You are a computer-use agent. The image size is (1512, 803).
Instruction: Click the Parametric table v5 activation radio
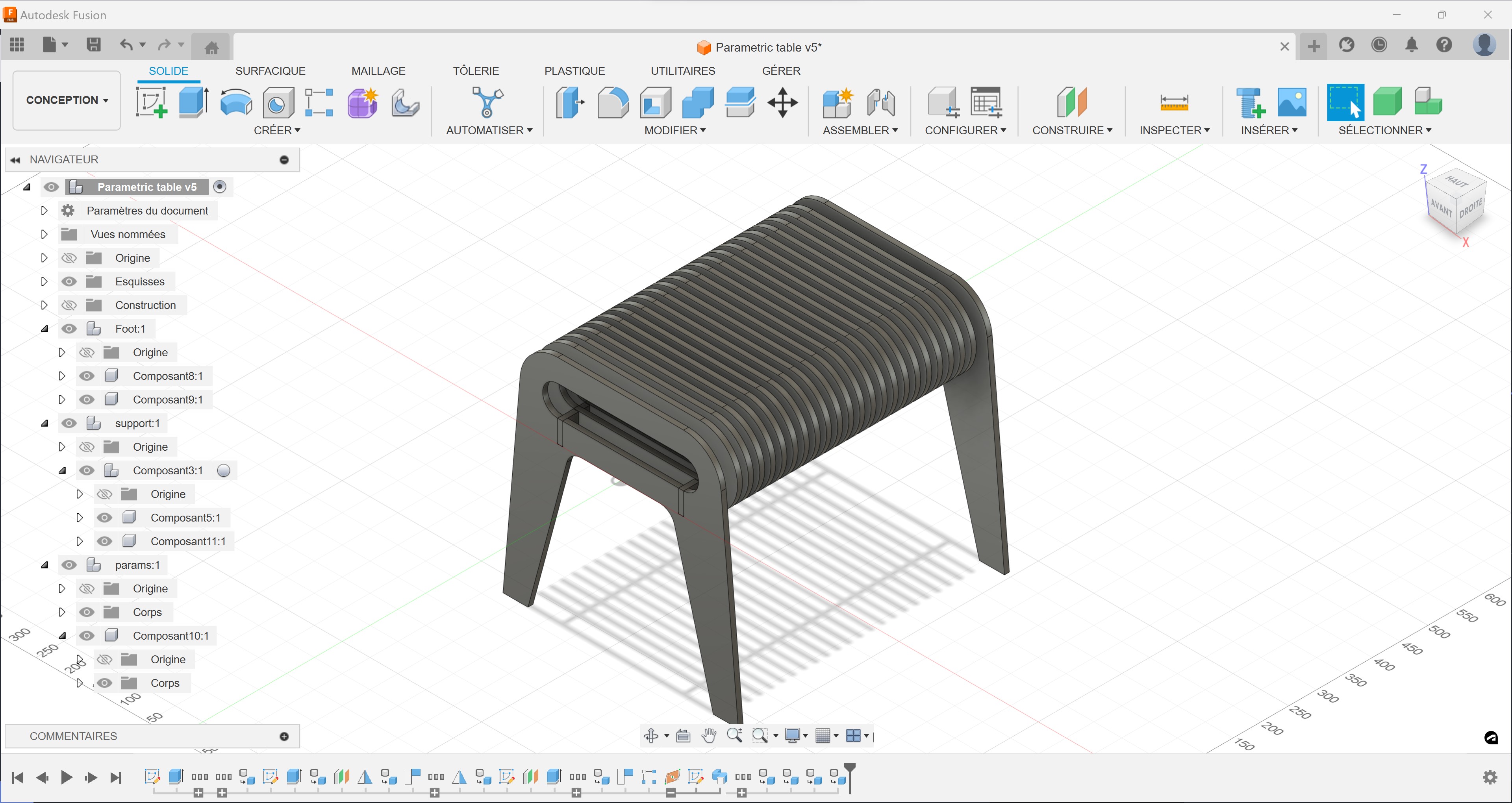[x=220, y=187]
